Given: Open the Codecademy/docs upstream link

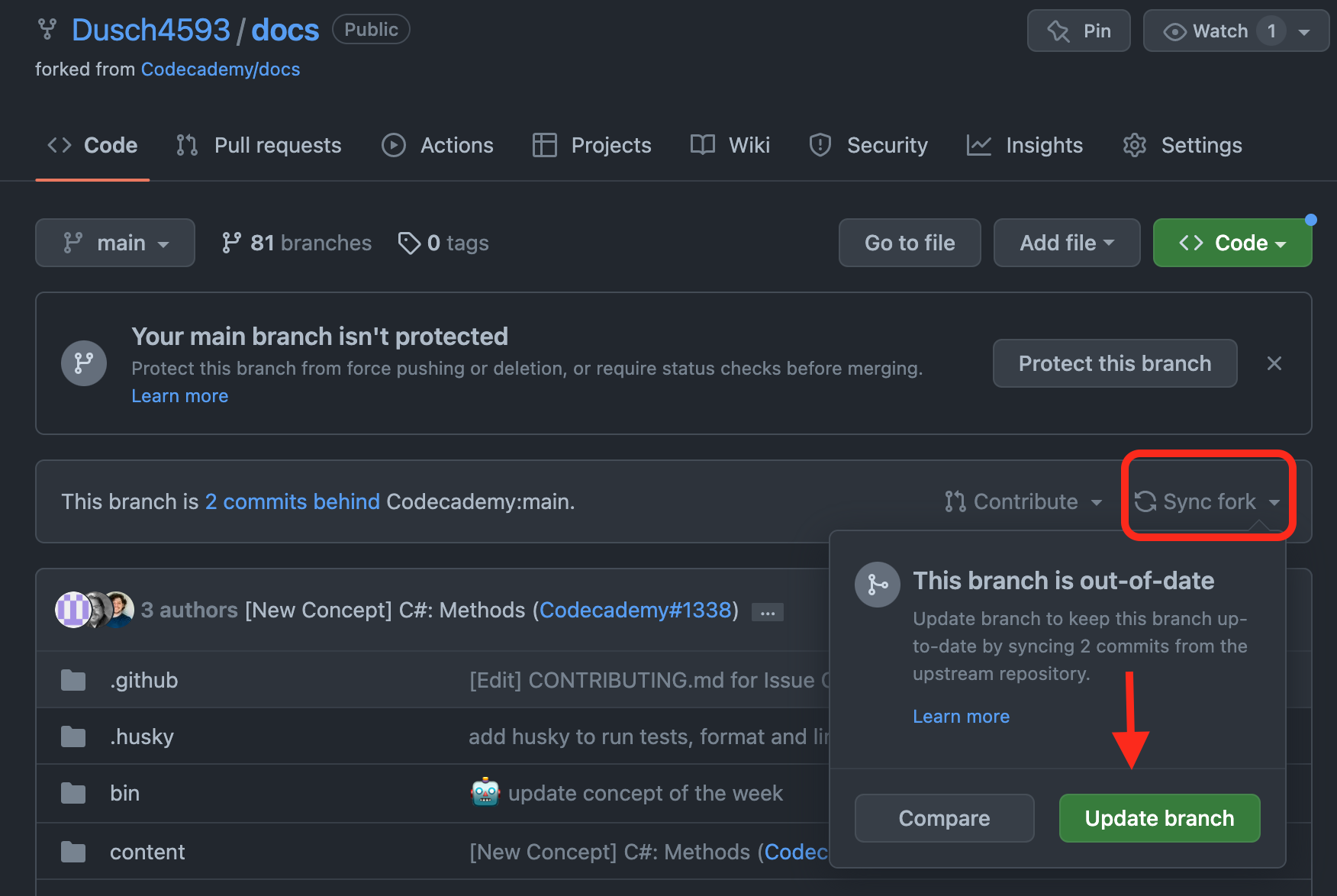Looking at the screenshot, I should coord(221,69).
